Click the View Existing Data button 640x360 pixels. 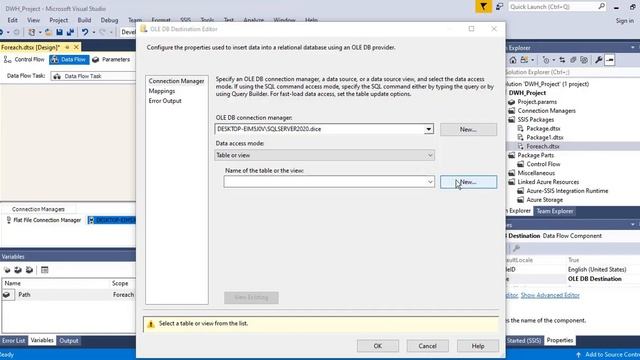pos(251,297)
